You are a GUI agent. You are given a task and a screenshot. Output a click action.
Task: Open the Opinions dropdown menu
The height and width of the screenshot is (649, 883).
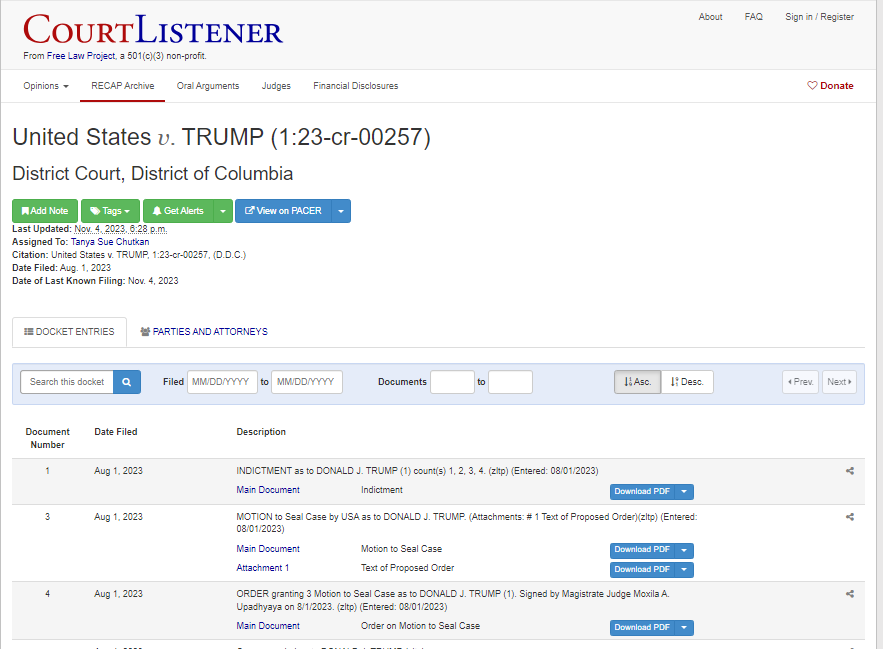coord(46,86)
